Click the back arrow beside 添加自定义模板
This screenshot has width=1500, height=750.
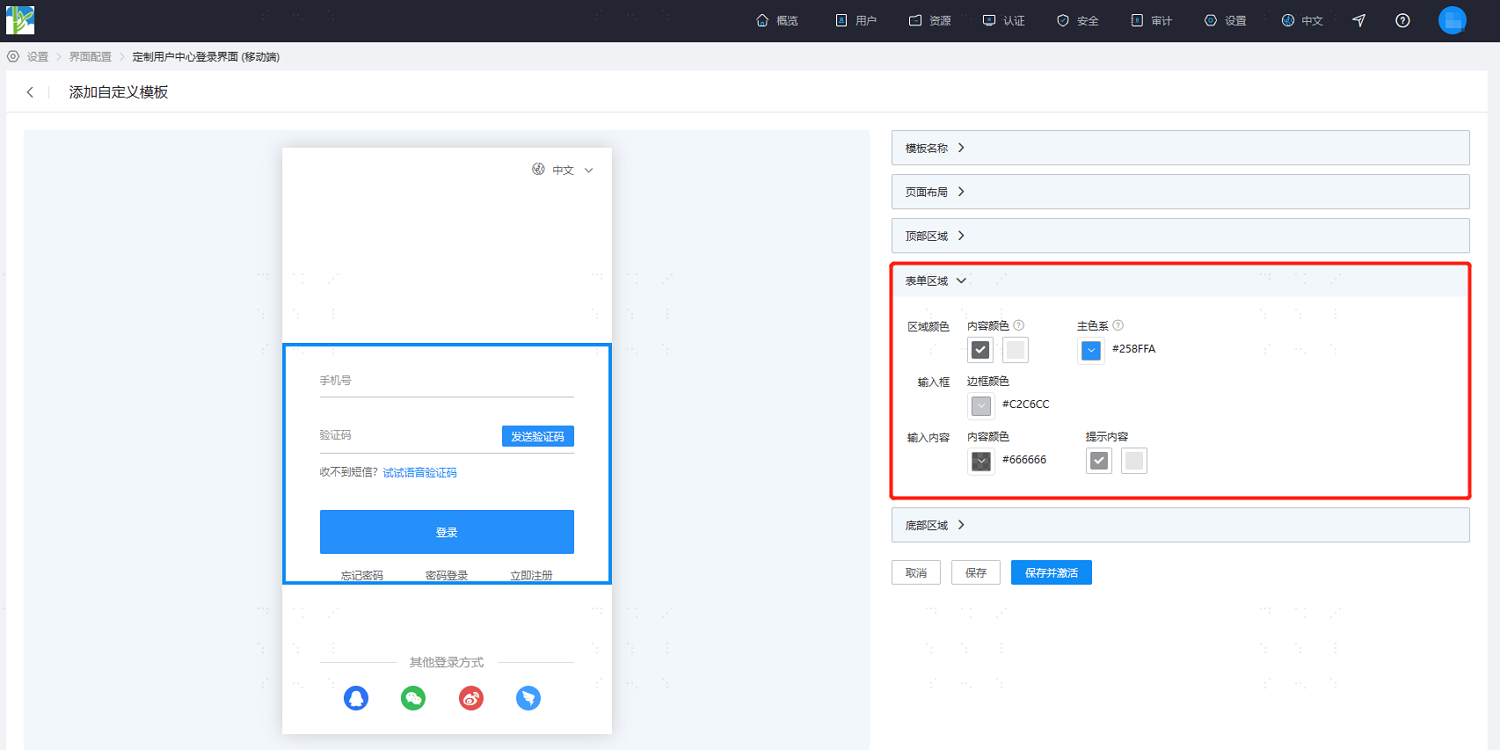[30, 92]
